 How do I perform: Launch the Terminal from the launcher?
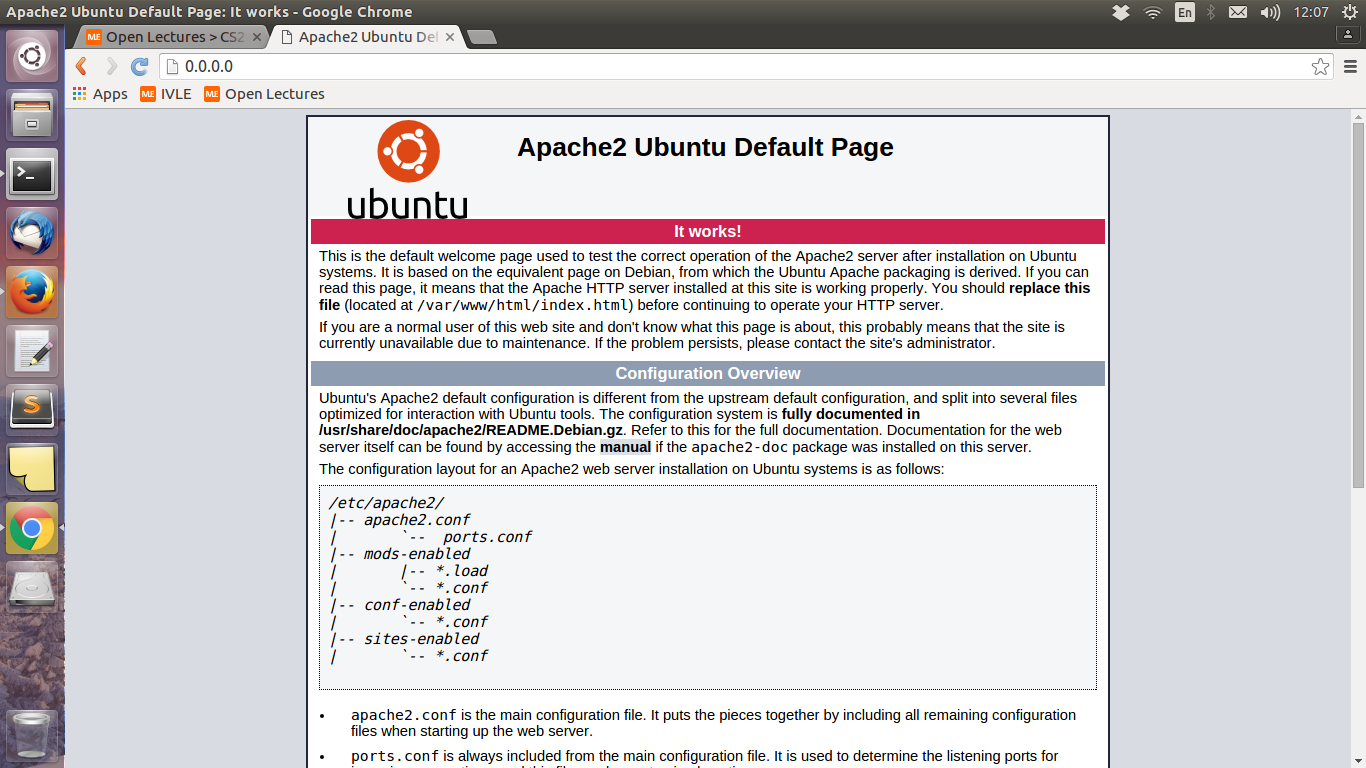32,175
